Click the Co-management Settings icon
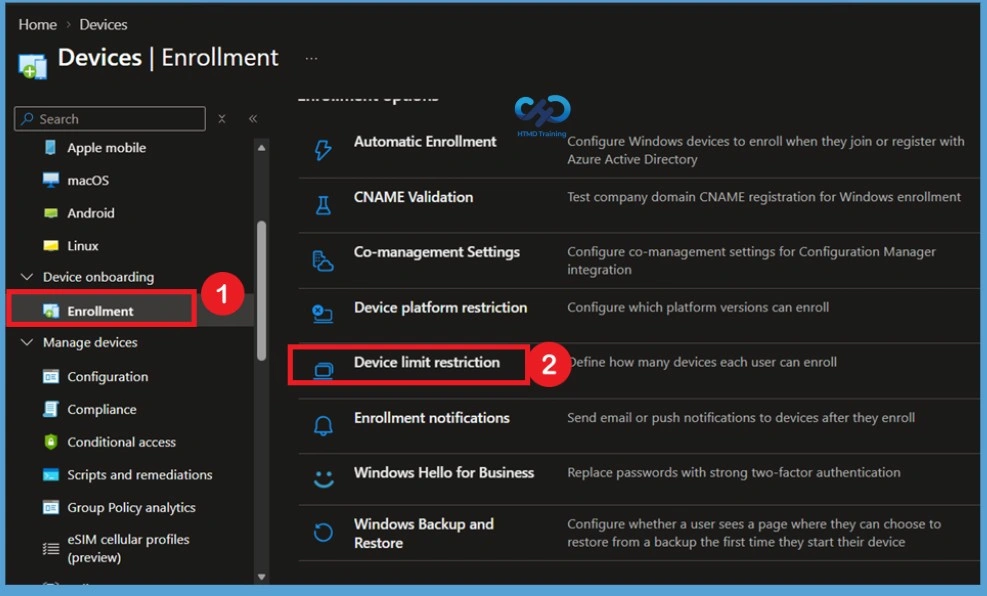987x596 pixels. (323, 260)
